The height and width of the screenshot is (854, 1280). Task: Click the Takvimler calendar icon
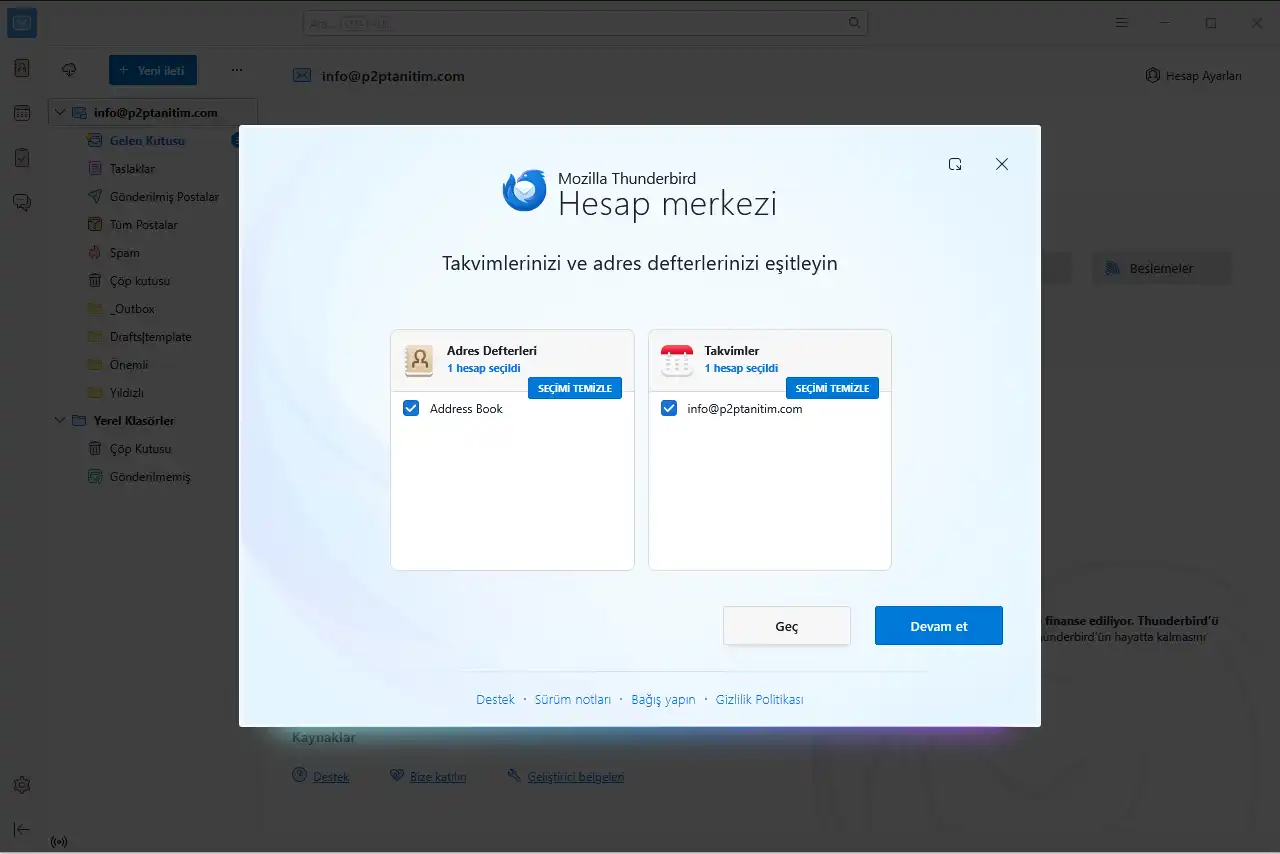click(x=677, y=360)
